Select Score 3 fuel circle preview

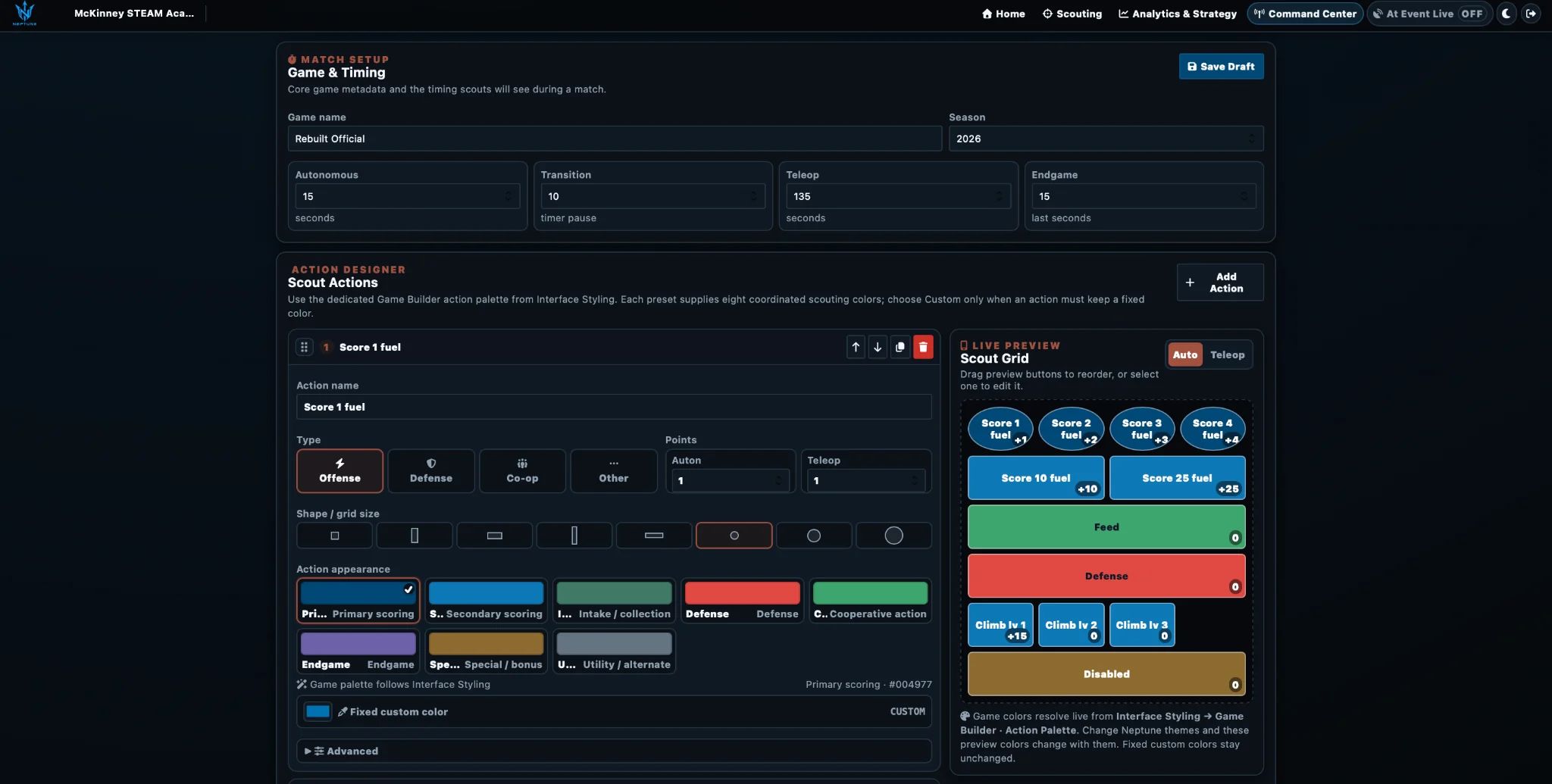[1142, 429]
